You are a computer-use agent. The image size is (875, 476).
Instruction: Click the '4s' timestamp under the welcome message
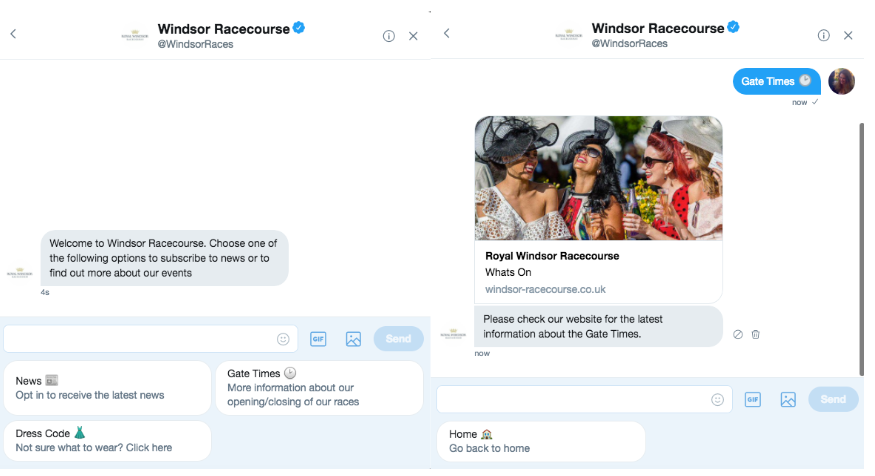coord(45,292)
